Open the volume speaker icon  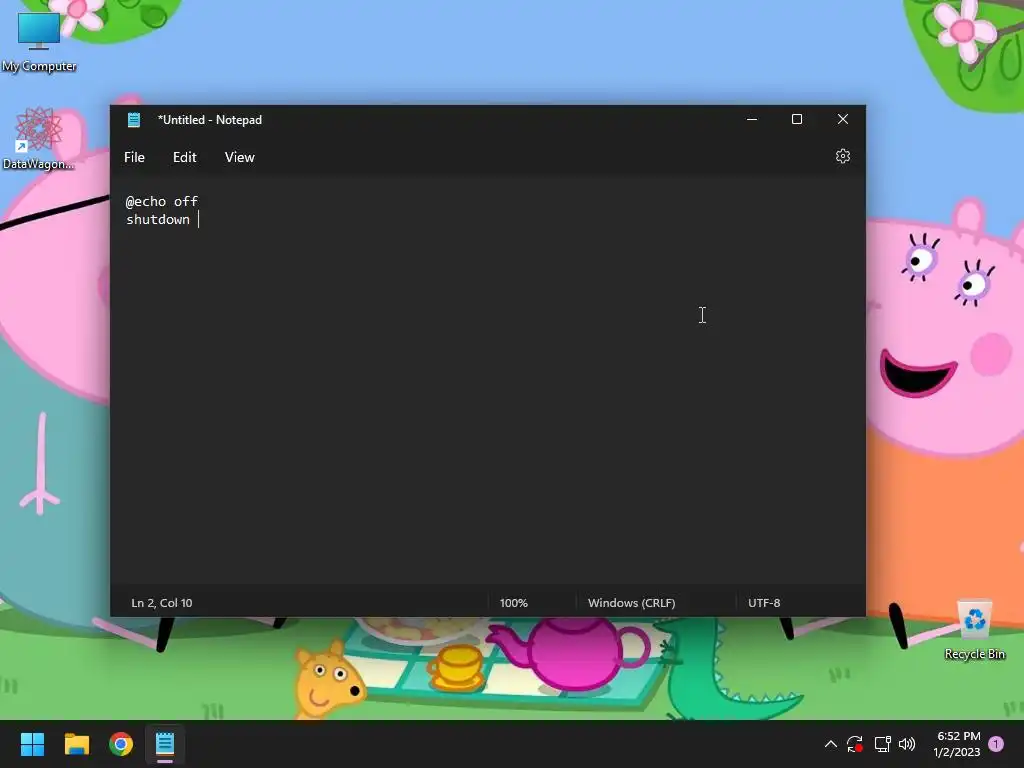[907, 744]
